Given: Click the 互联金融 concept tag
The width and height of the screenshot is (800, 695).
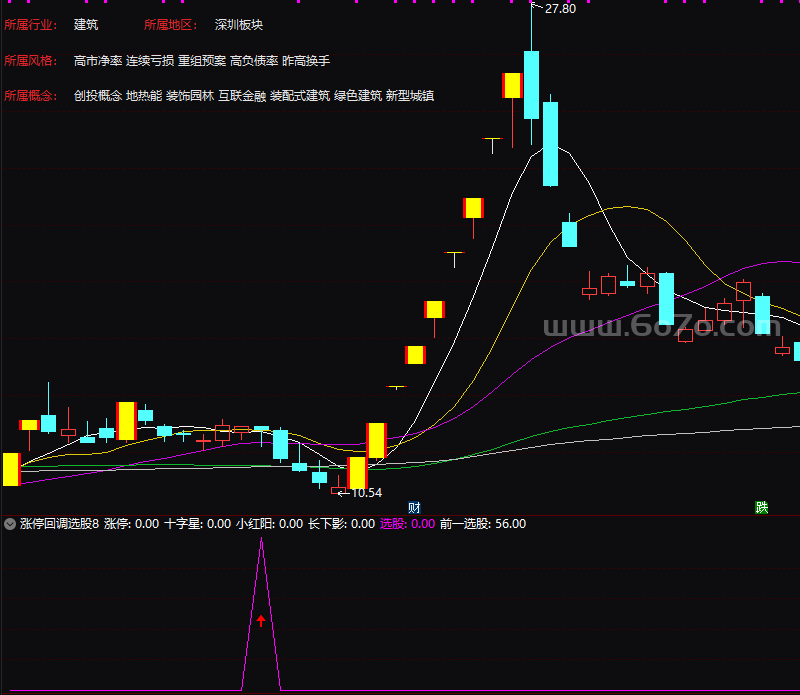Looking at the screenshot, I should 241,96.
